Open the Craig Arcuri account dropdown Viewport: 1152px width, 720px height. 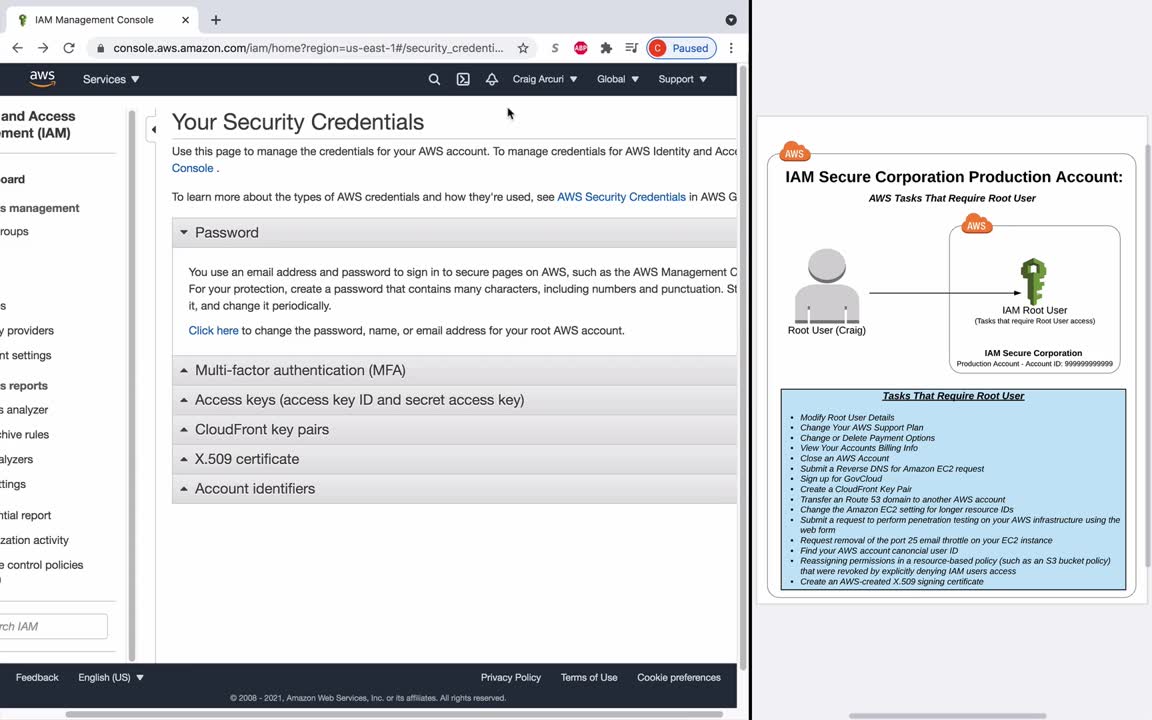point(544,79)
